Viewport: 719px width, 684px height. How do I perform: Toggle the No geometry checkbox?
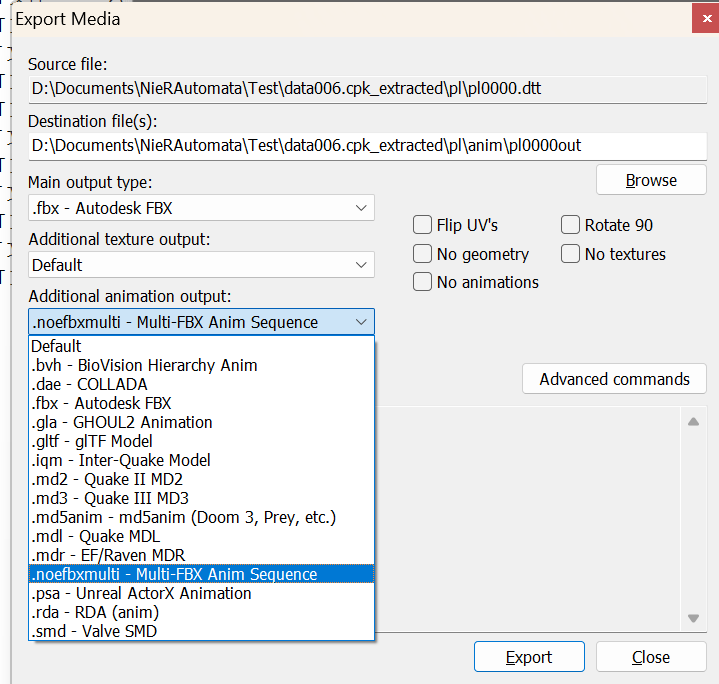click(422, 254)
